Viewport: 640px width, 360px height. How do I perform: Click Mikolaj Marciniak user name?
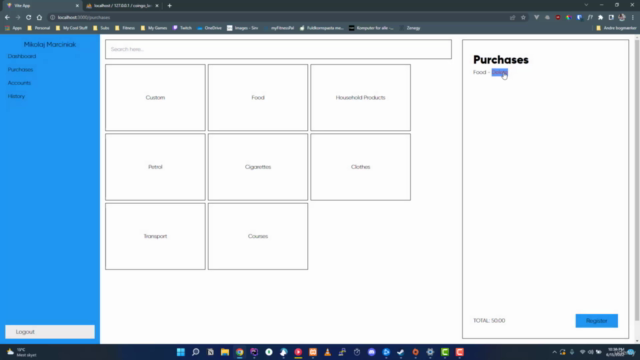pyautogui.click(x=50, y=44)
